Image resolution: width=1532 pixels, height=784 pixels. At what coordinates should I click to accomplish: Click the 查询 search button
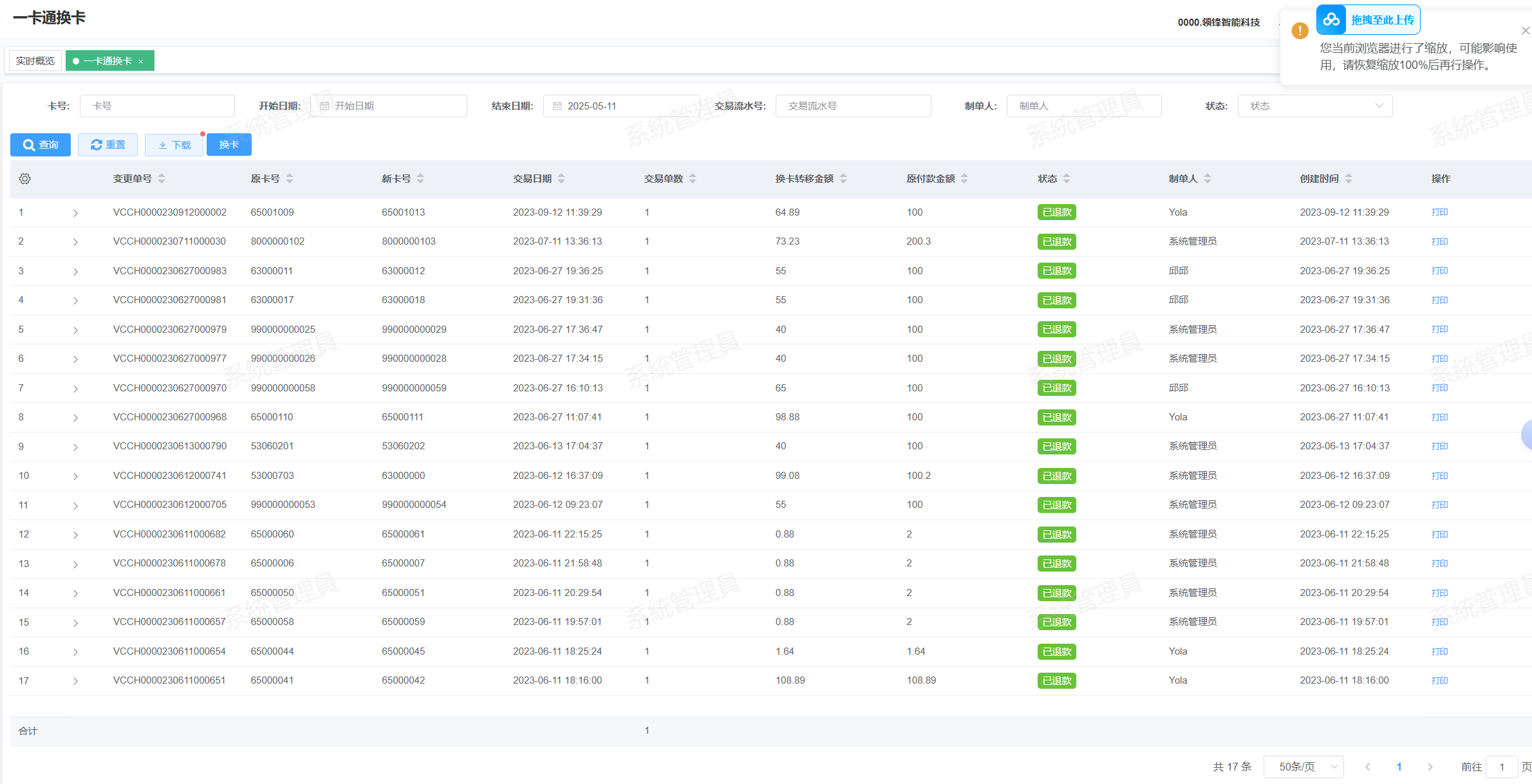[x=41, y=145]
